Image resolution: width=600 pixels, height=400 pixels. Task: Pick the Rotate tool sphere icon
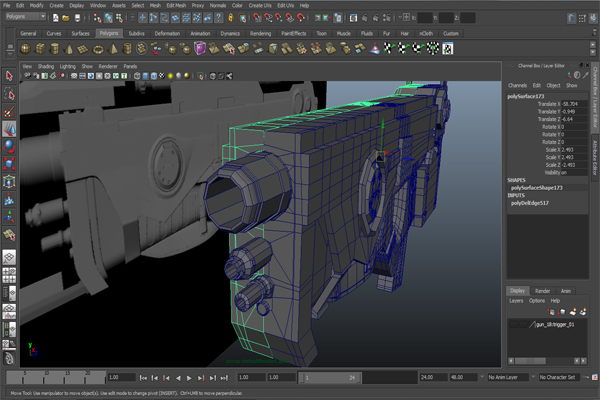[9, 147]
